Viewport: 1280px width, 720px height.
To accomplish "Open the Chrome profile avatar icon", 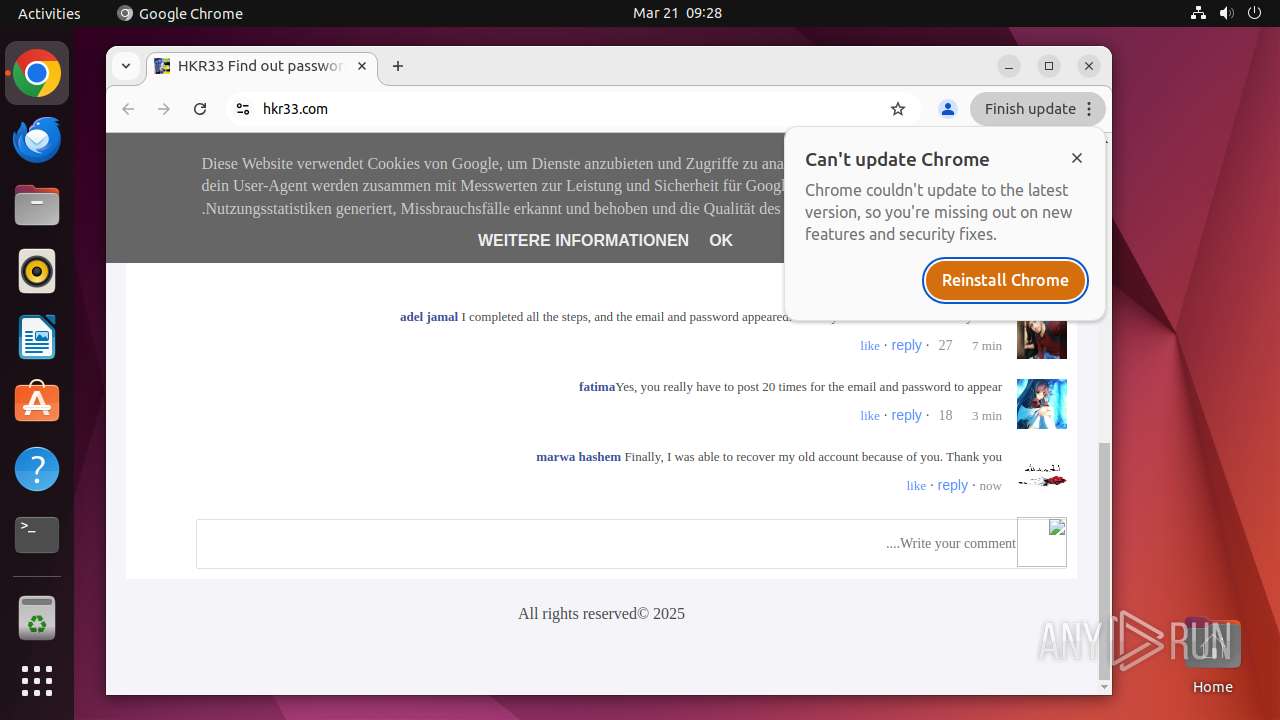I will (948, 109).
